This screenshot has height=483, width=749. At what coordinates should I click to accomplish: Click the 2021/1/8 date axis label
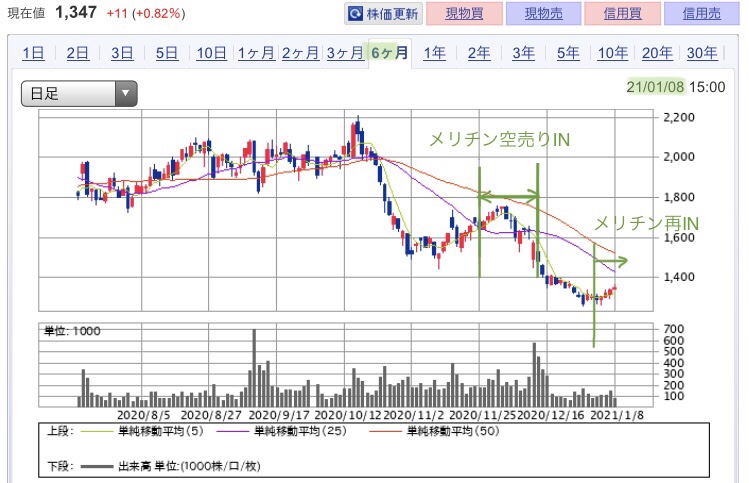pyautogui.click(x=617, y=415)
